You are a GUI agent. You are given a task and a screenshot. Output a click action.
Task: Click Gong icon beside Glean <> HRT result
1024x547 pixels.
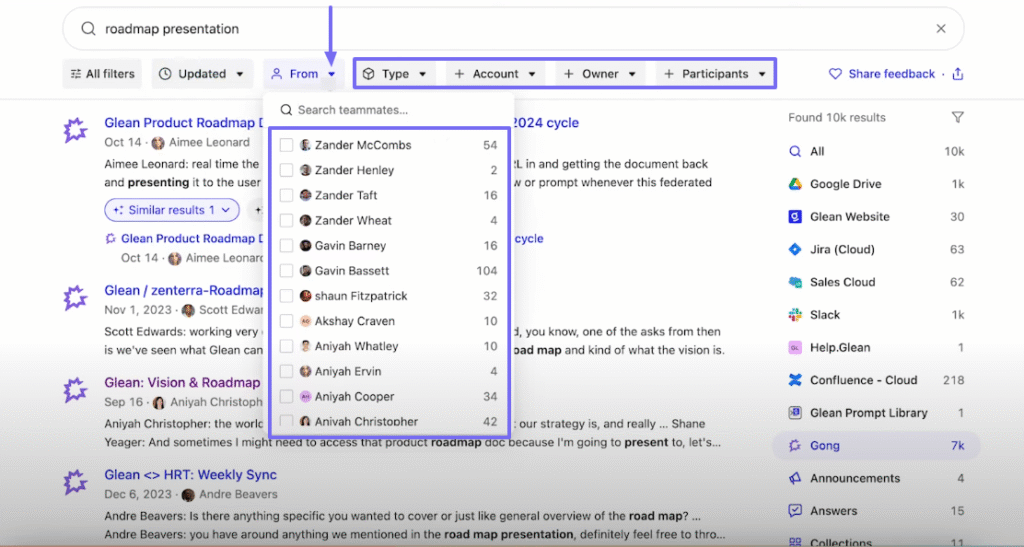[75, 482]
